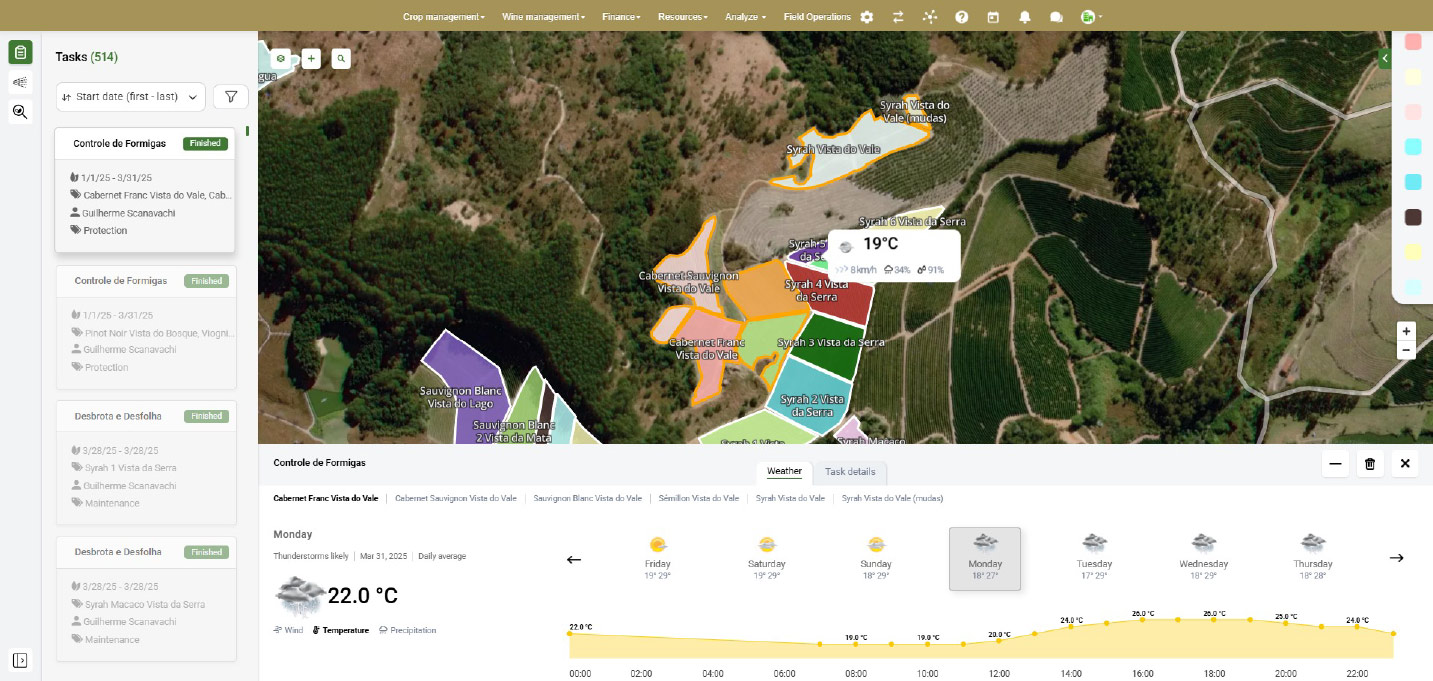Zoom in on the map
Screen dimensions: 1433x681
coord(1407,331)
